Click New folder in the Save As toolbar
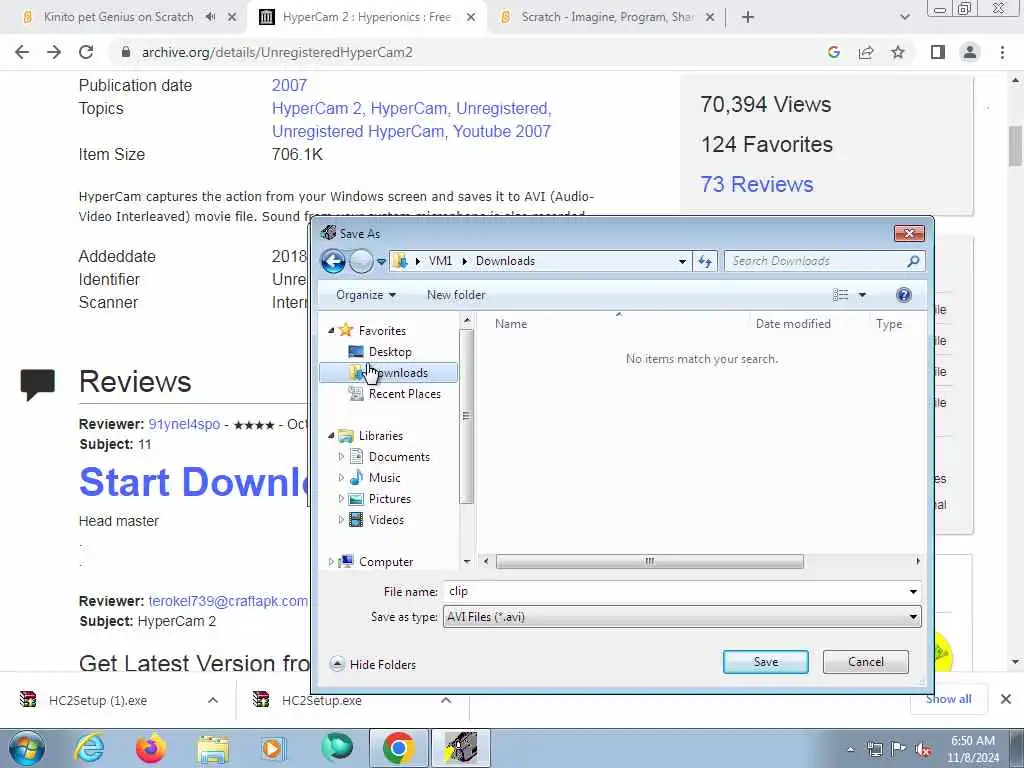Viewport: 1024px width, 768px height. (456, 295)
